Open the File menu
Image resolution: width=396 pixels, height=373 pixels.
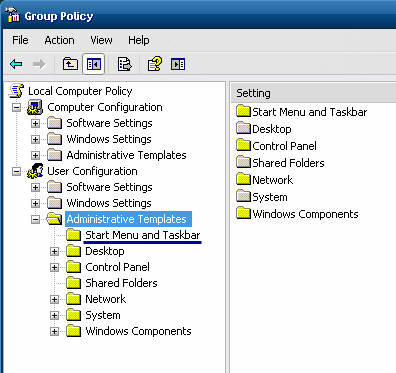click(x=20, y=40)
